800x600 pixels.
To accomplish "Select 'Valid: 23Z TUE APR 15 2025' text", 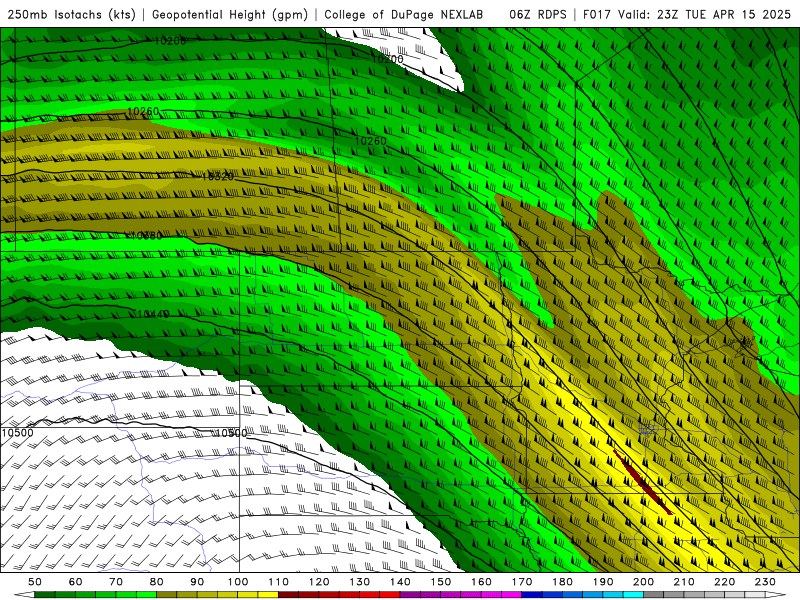I will coord(705,14).
